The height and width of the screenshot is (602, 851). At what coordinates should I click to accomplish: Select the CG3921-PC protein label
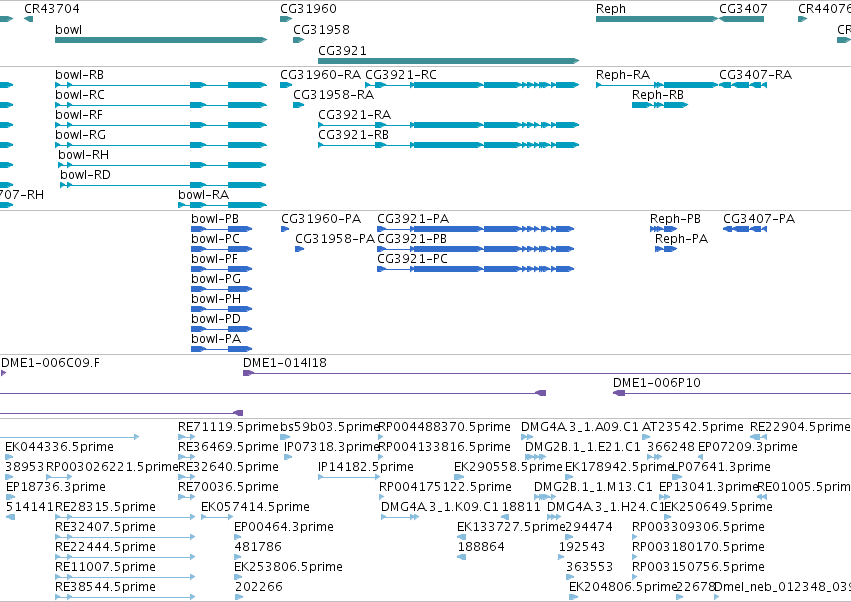[x=412, y=259]
